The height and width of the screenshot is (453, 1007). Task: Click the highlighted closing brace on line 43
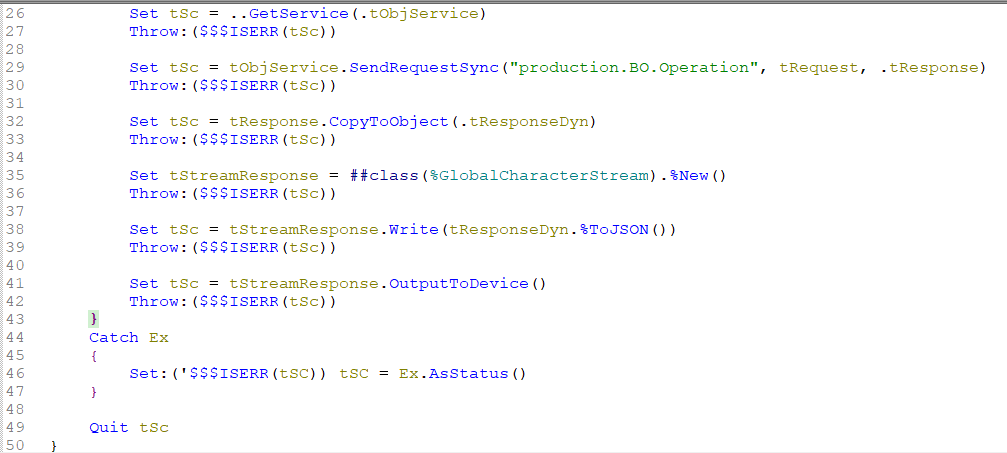pos(94,319)
